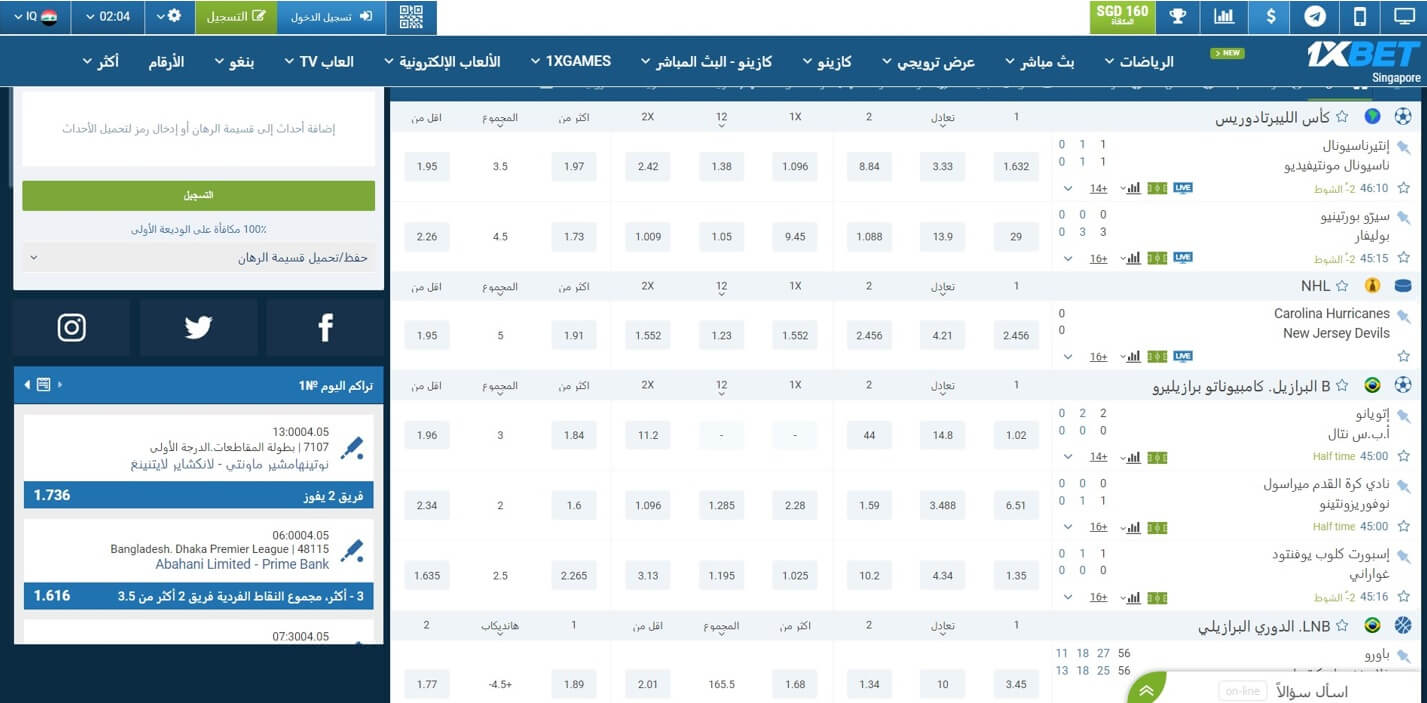Screen dimensions: 1427x703
Task: Open the بنغو menu
Action: (x=234, y=61)
